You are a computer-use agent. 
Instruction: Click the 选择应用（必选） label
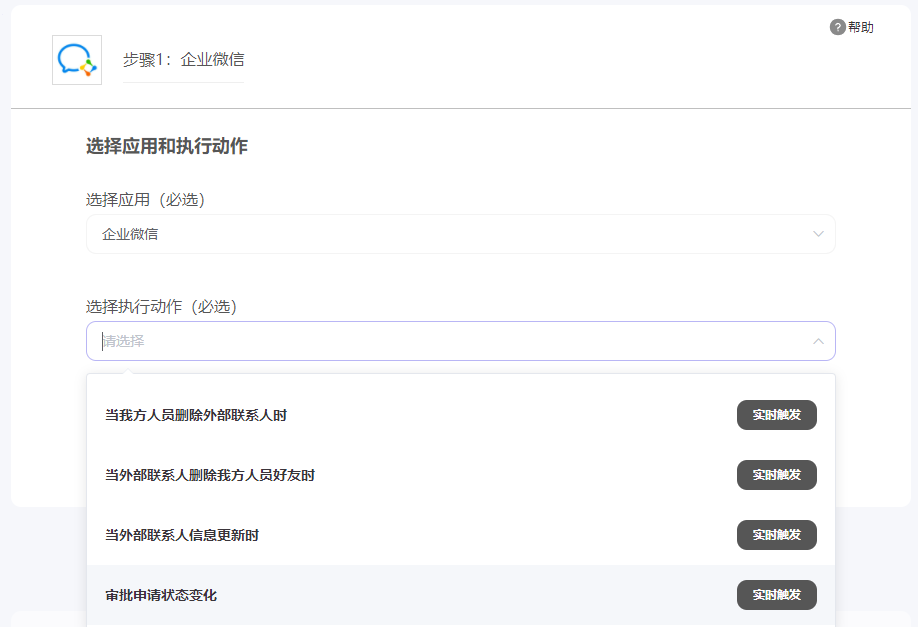[x=145, y=200]
